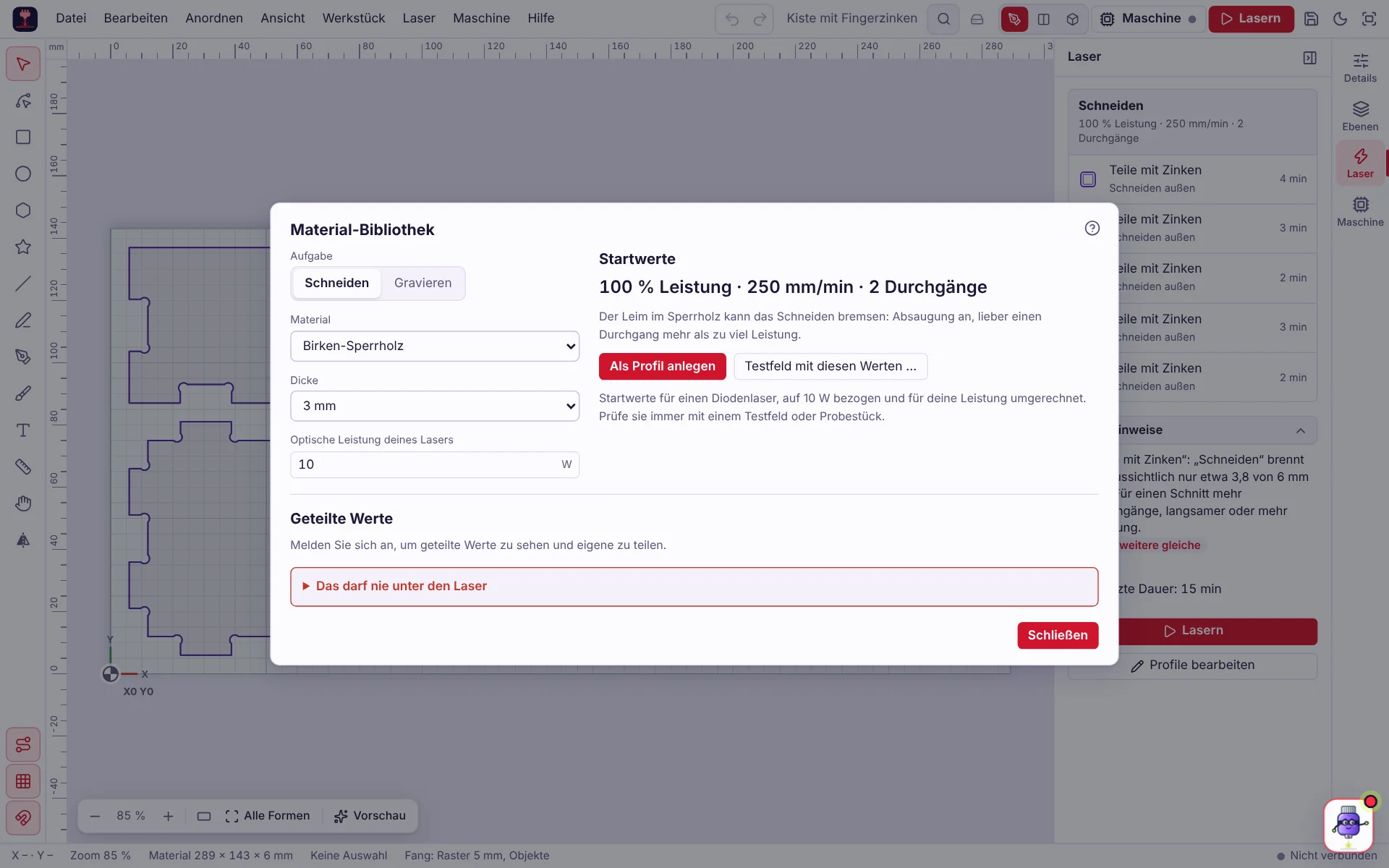The width and height of the screenshot is (1389, 868).
Task: Pick the star shape tool
Action: point(23,247)
